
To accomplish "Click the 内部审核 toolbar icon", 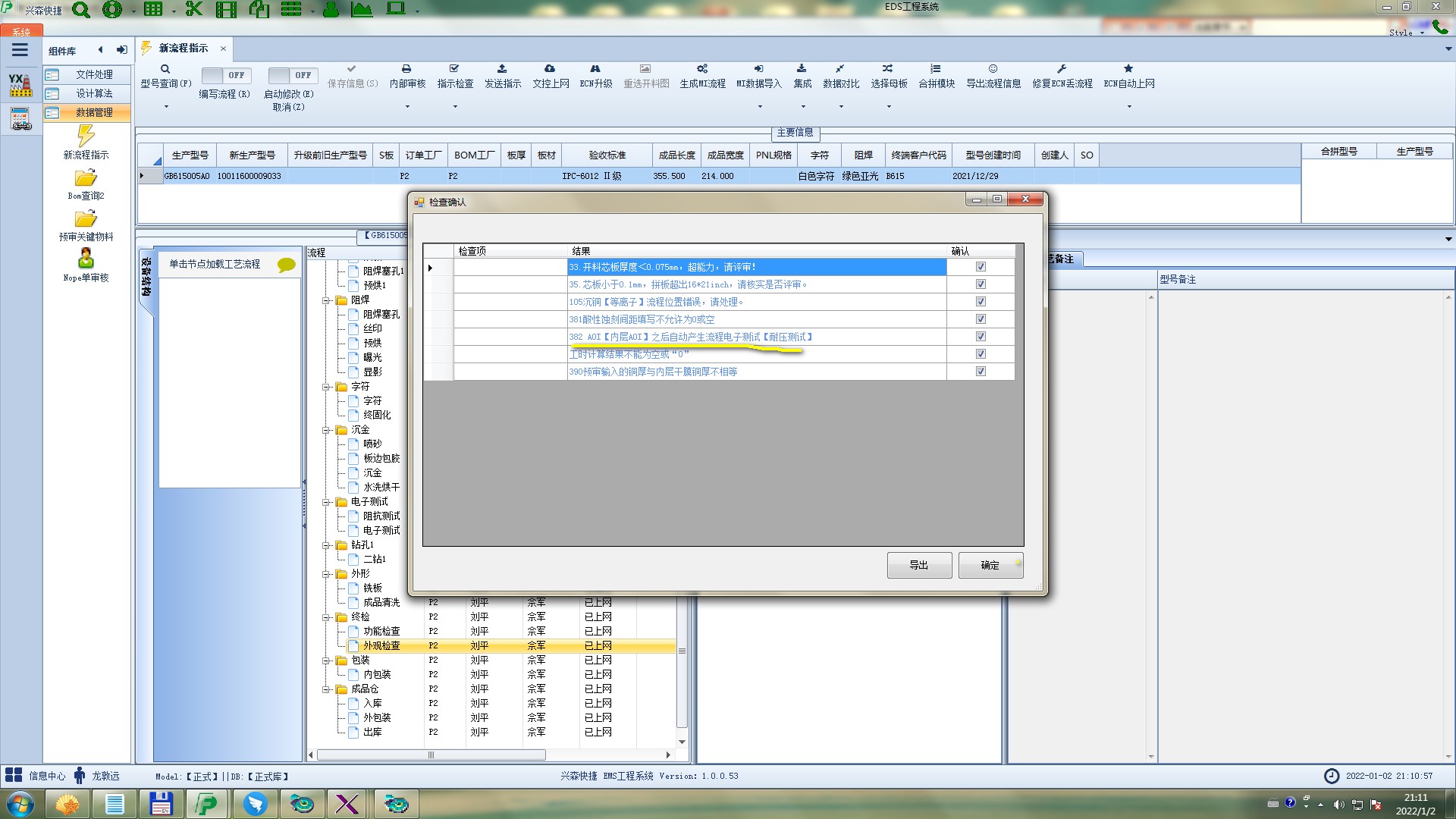I will click(x=406, y=69).
